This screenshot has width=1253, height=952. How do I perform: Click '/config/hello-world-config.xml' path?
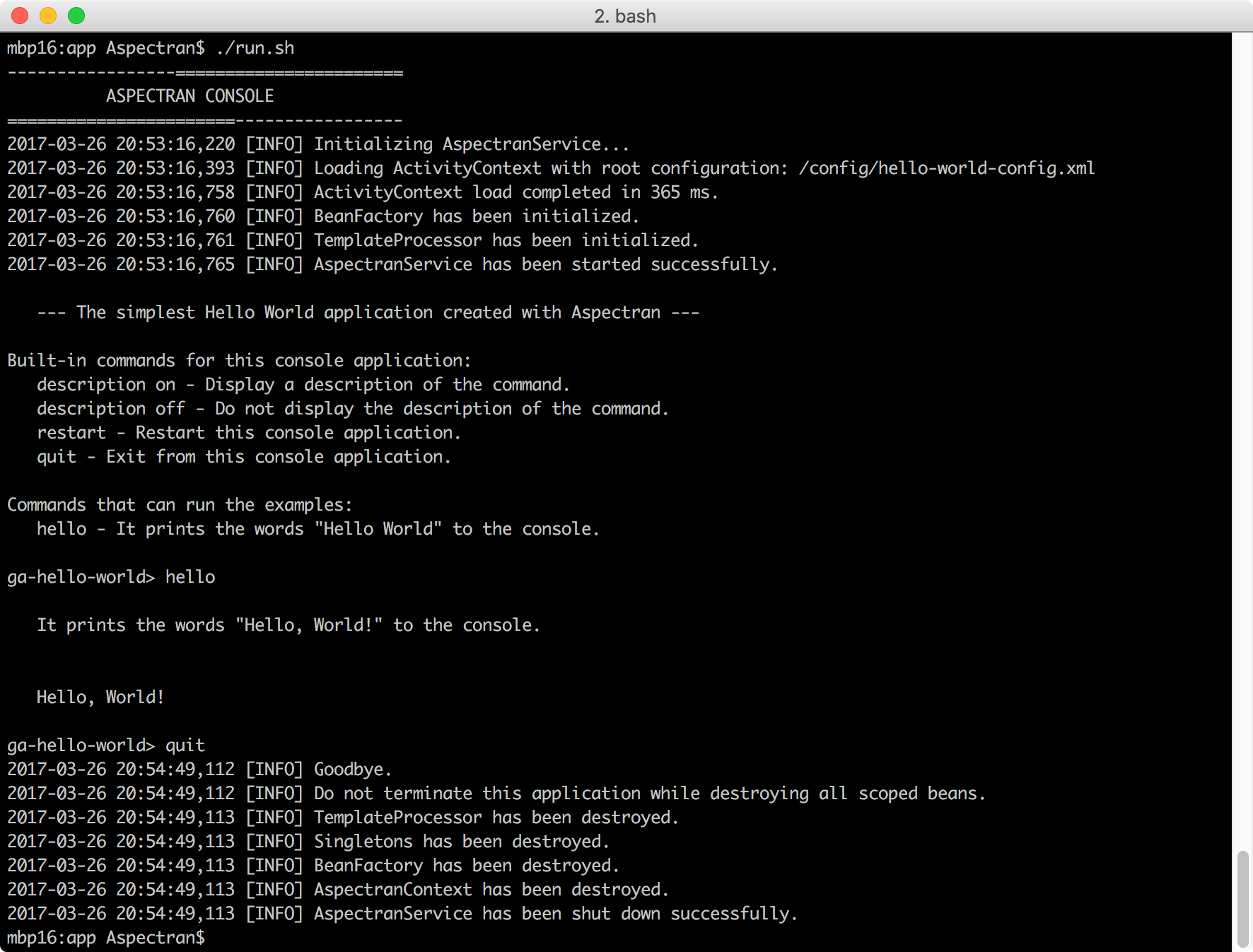[947, 168]
